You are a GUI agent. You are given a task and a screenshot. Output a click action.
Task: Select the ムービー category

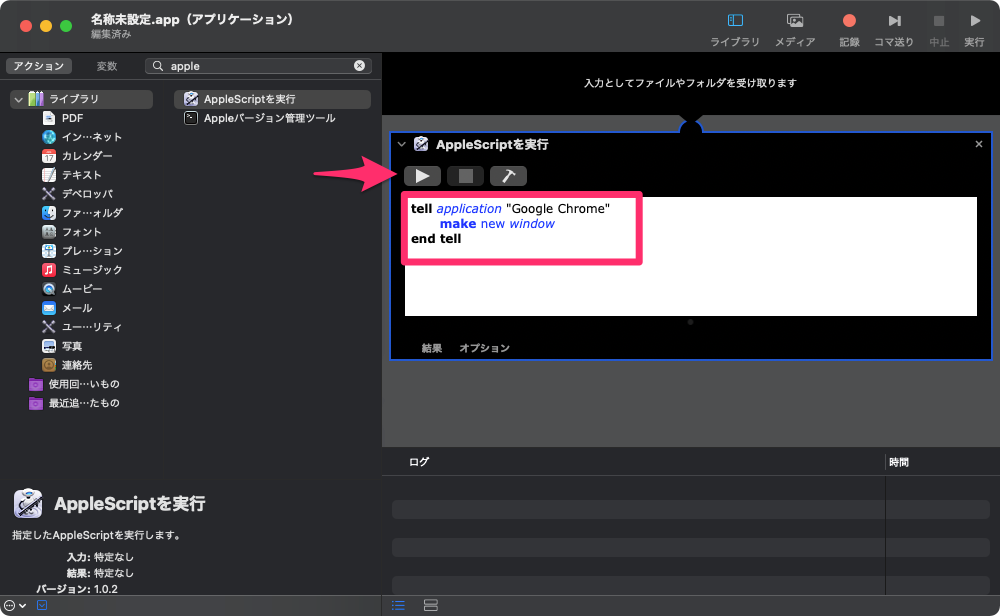point(71,289)
